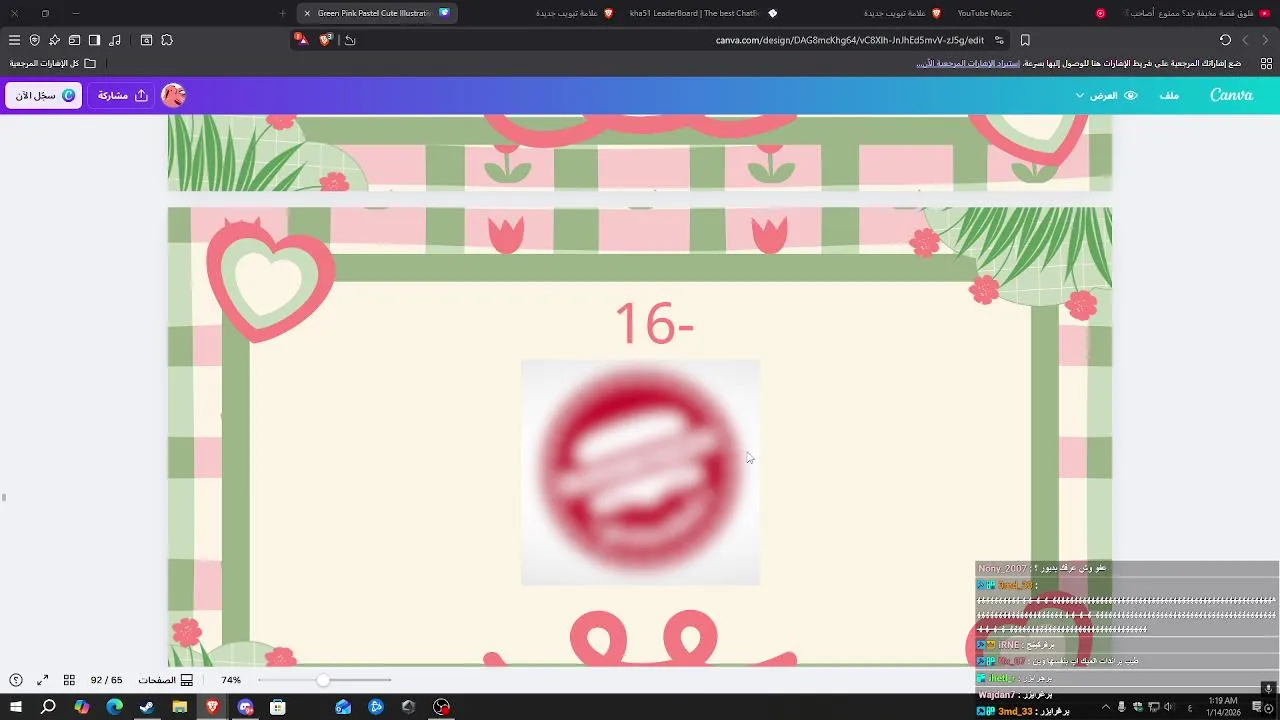Click the Canva Share button
The height and width of the screenshot is (720, 1280).
123,95
